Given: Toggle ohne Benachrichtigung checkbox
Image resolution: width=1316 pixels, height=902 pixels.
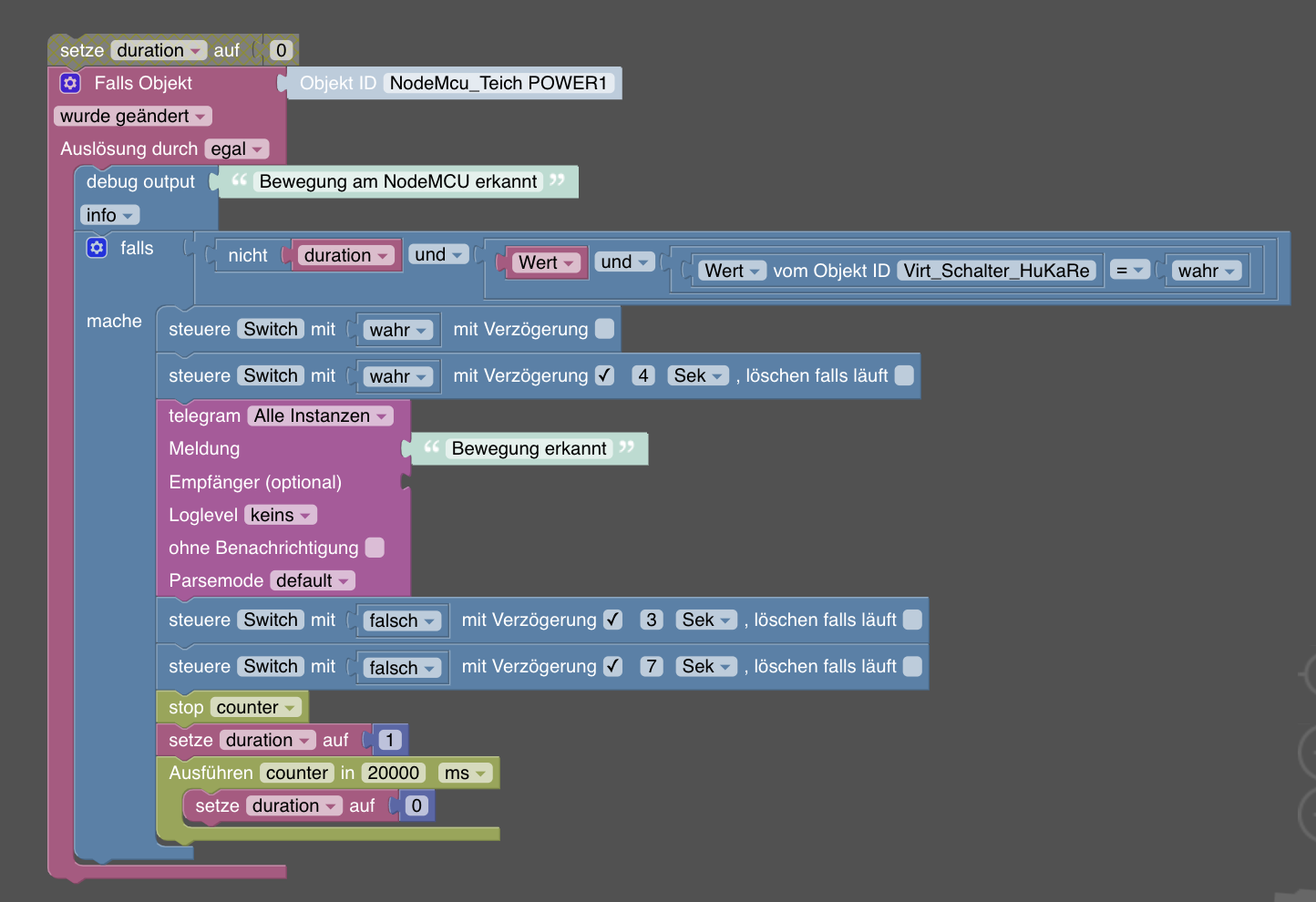Looking at the screenshot, I should [x=375, y=548].
